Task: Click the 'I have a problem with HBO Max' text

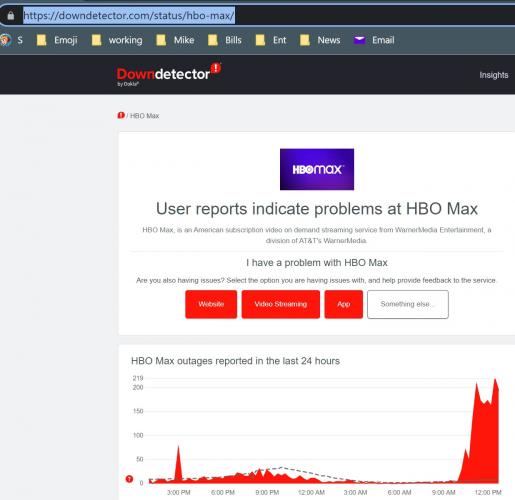Action: point(317,263)
